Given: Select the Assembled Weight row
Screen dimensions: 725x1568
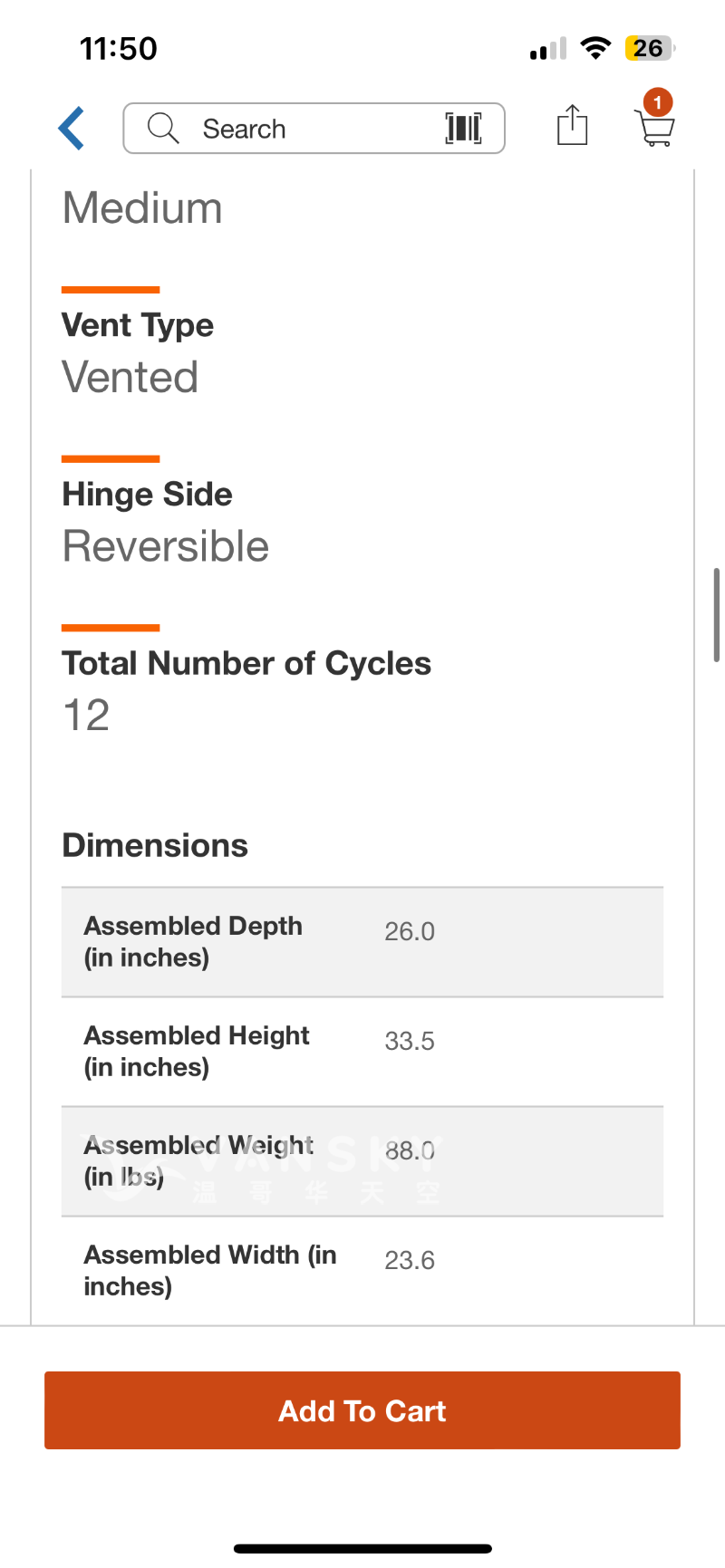Looking at the screenshot, I should tap(362, 1161).
